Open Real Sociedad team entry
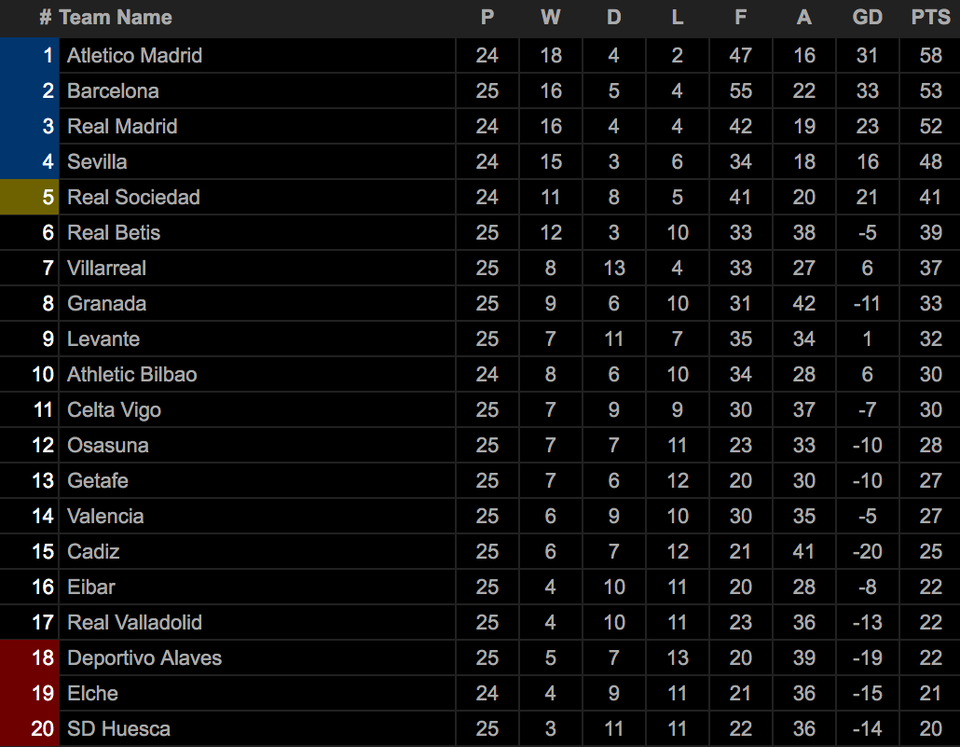 click(133, 197)
